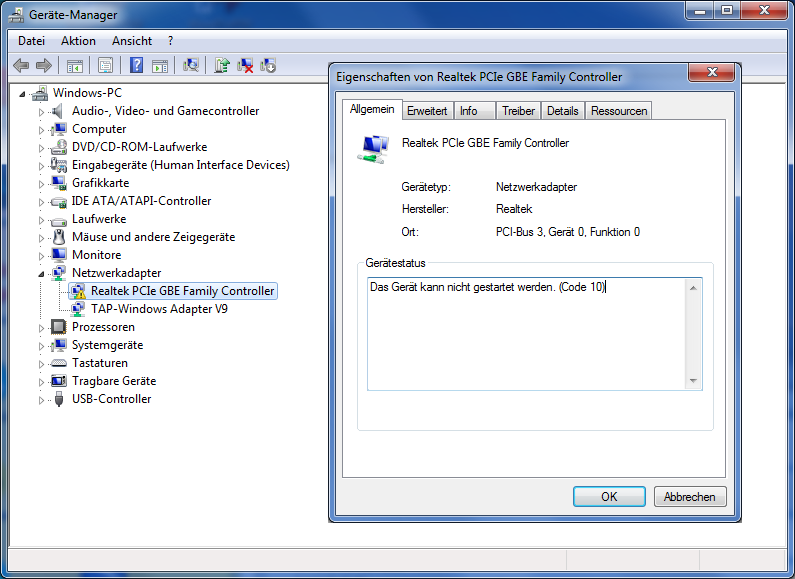
Task: Click the Forward arrow toolbar icon
Action: pos(44,65)
